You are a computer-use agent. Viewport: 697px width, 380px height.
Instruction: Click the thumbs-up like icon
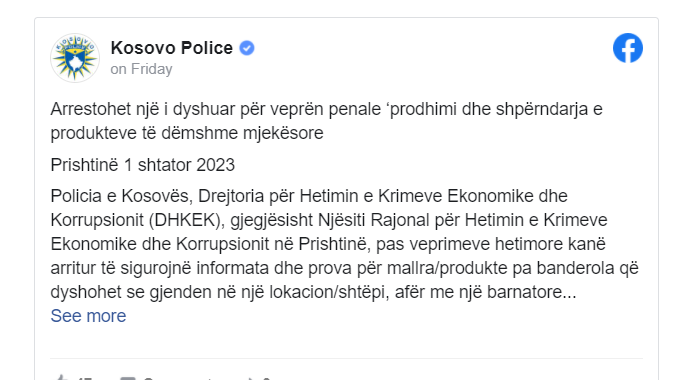(61, 377)
